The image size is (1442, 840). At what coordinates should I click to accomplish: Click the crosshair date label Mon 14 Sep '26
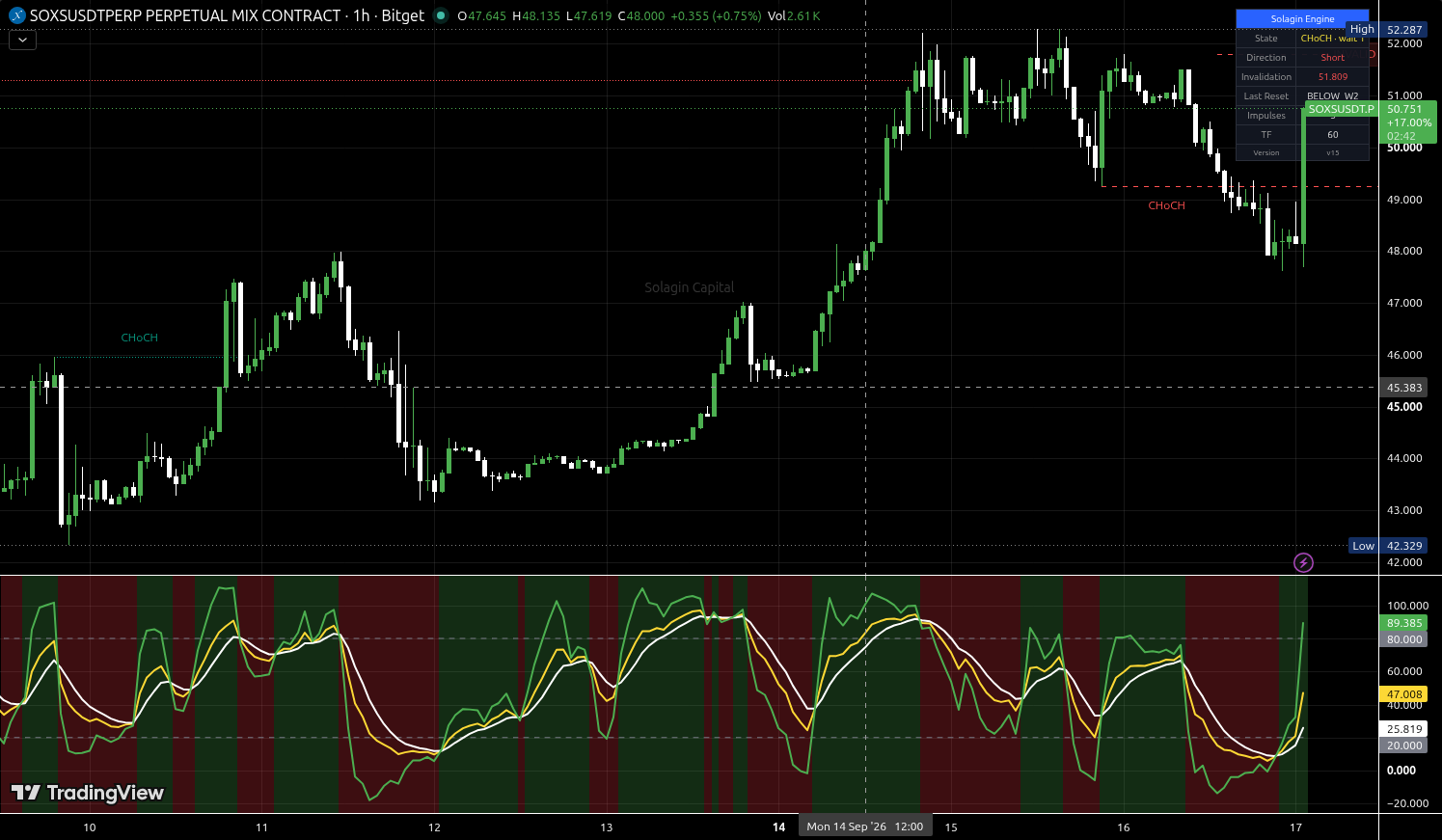(x=865, y=826)
